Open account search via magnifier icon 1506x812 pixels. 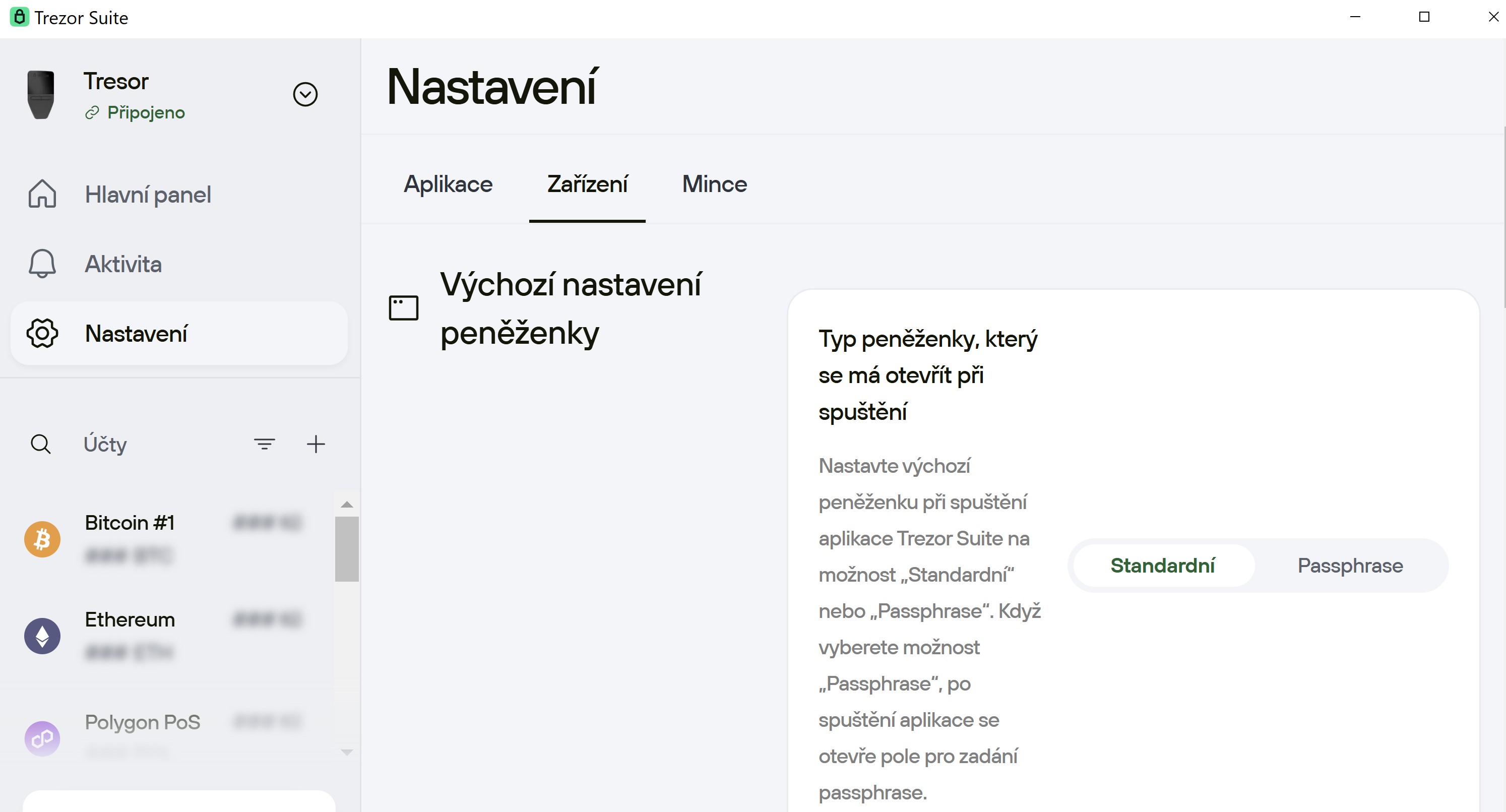pos(40,444)
